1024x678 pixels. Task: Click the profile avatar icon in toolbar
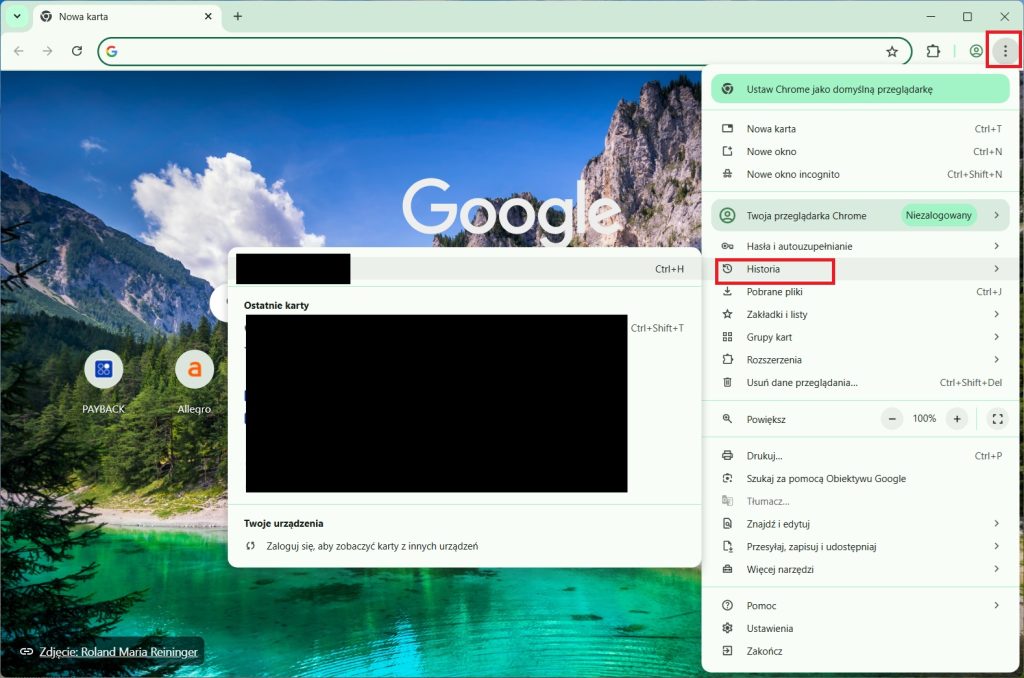point(976,51)
